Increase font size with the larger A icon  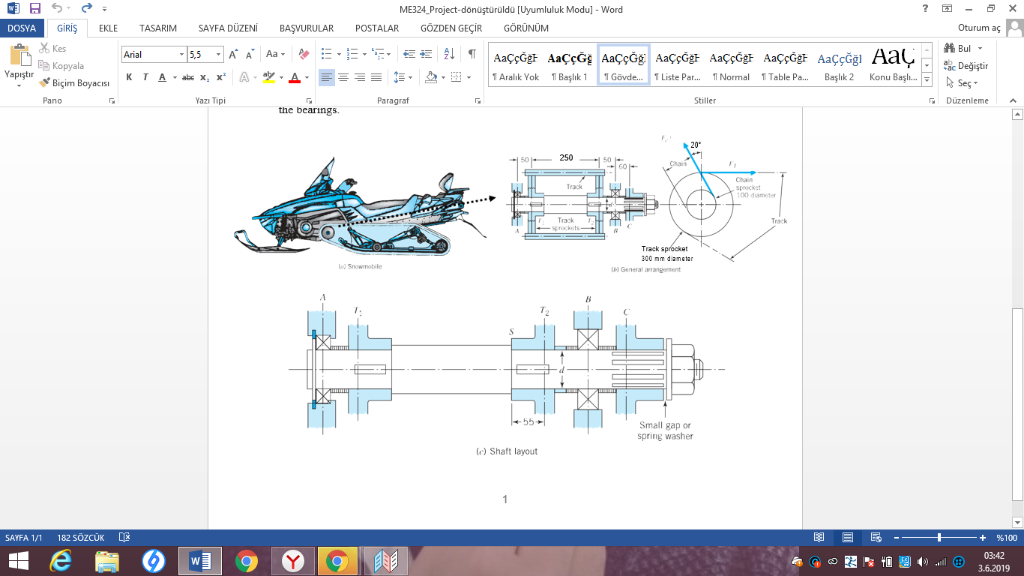(x=233, y=55)
